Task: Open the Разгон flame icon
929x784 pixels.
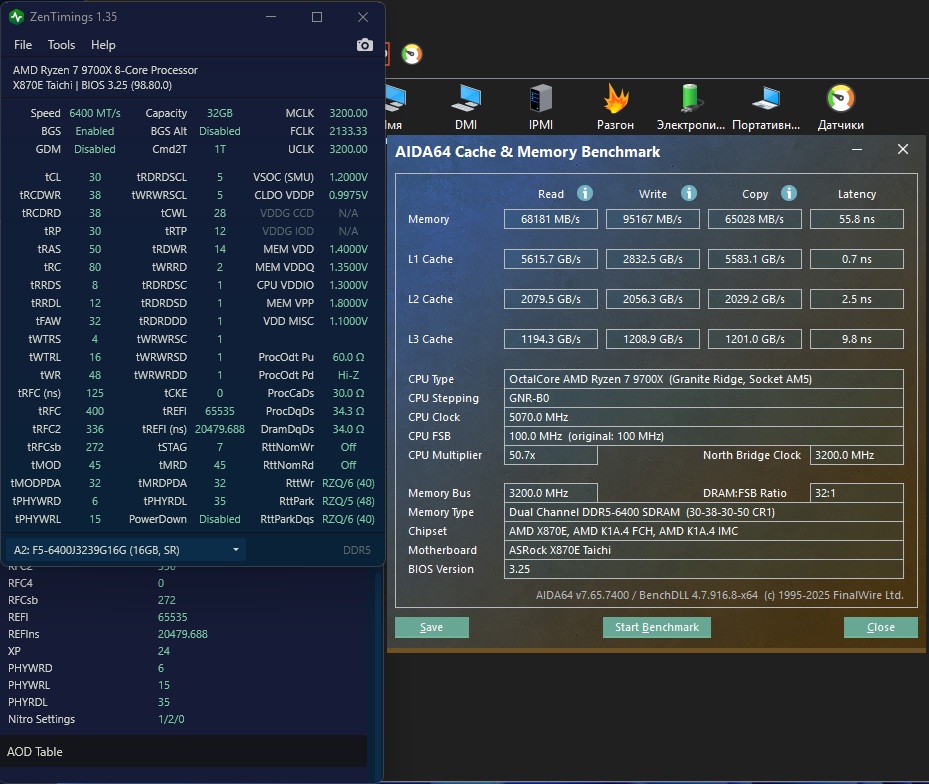Action: pos(615,107)
